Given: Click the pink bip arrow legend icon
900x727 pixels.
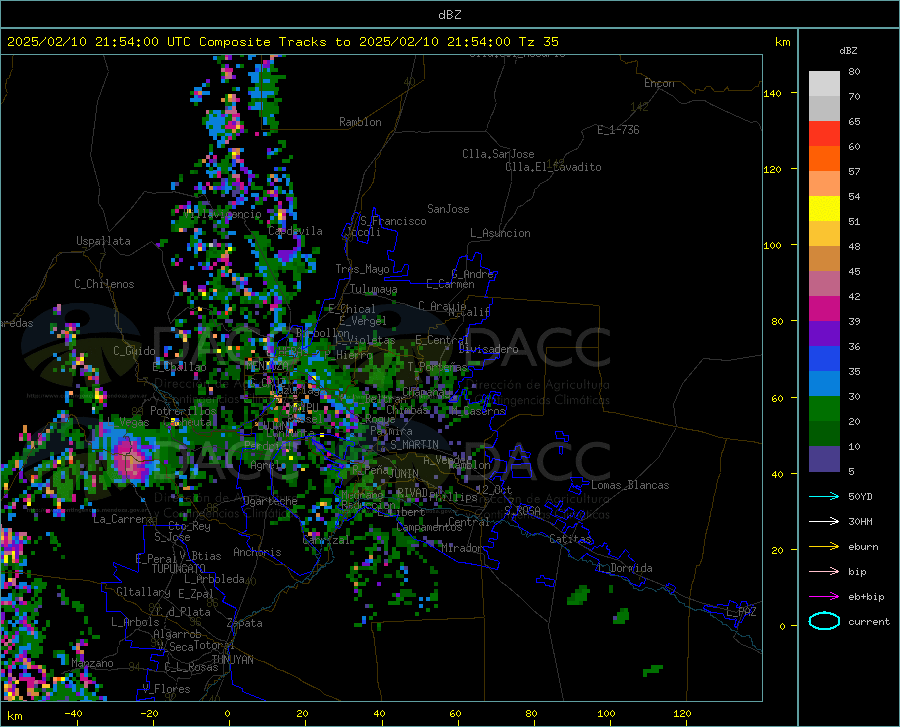Looking at the screenshot, I should pyautogui.click(x=824, y=572).
